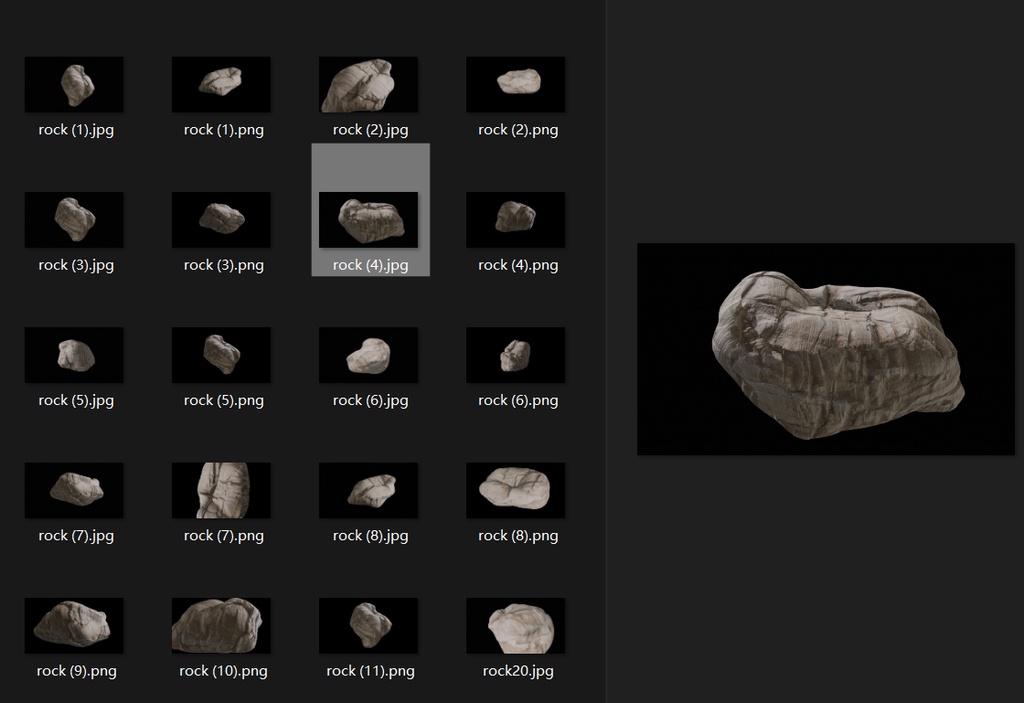Click the file name rock (6).jpg
The height and width of the screenshot is (703, 1024).
tap(370, 401)
